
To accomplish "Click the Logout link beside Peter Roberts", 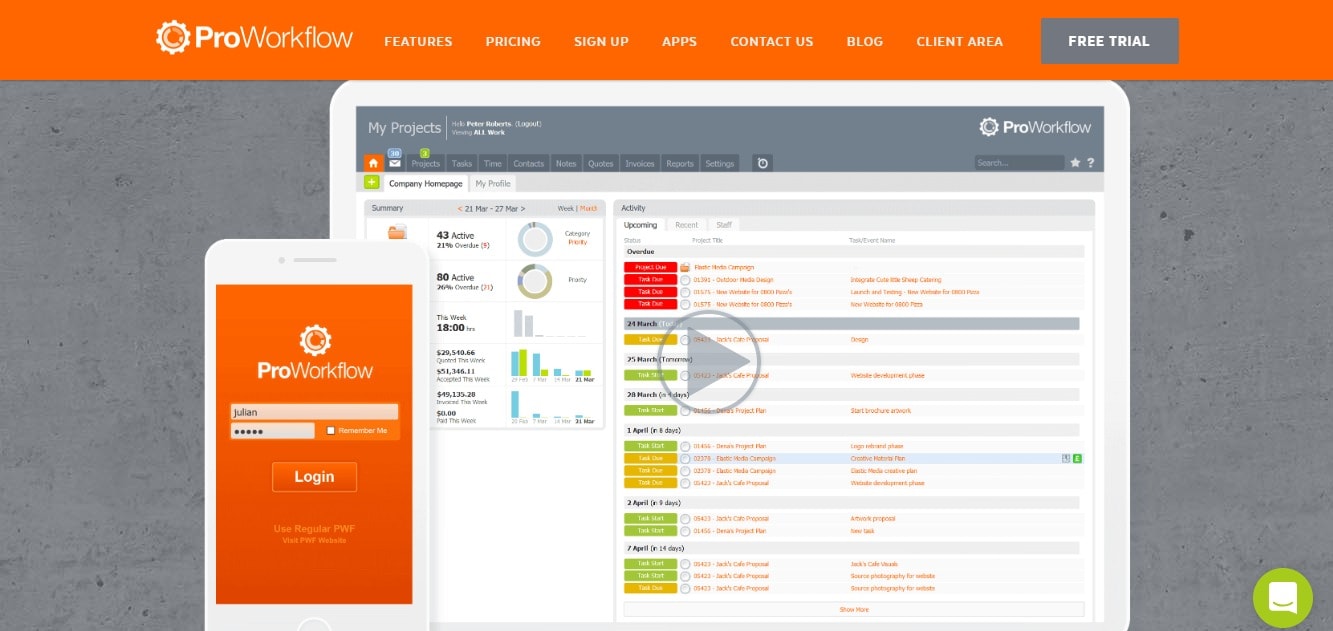I will (528, 124).
